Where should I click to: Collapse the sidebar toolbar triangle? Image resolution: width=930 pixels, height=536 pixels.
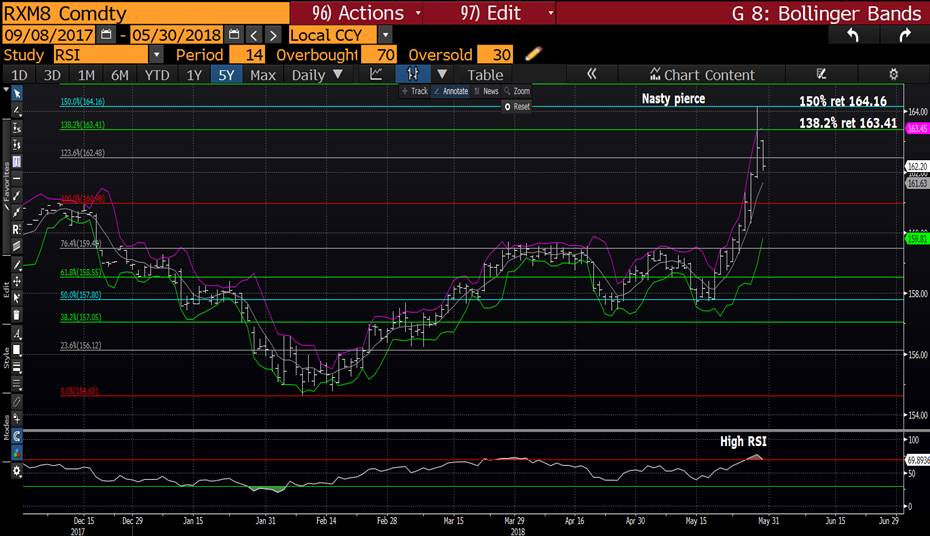click(x=6, y=90)
